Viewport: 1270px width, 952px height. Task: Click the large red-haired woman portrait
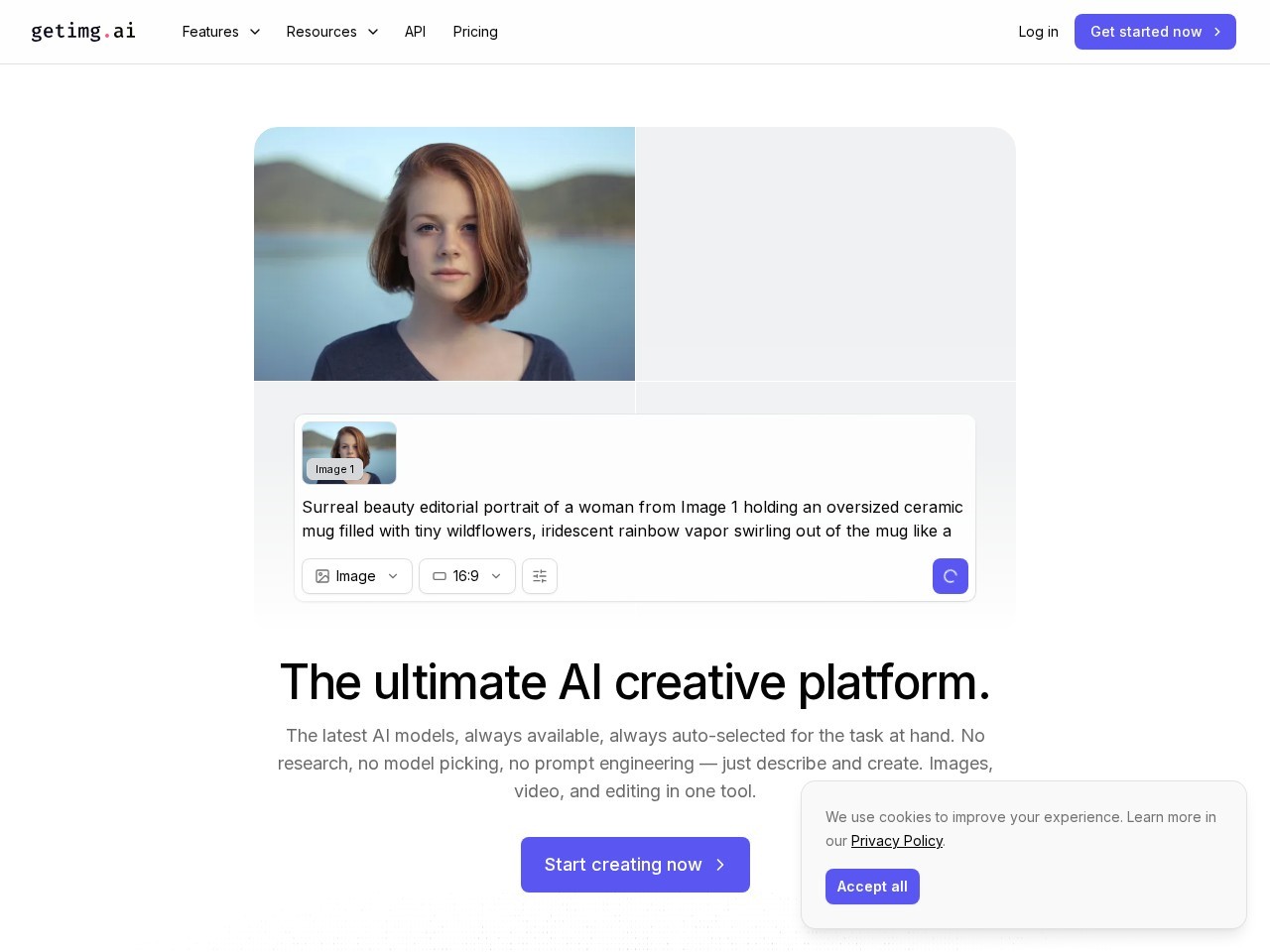pyautogui.click(x=444, y=254)
